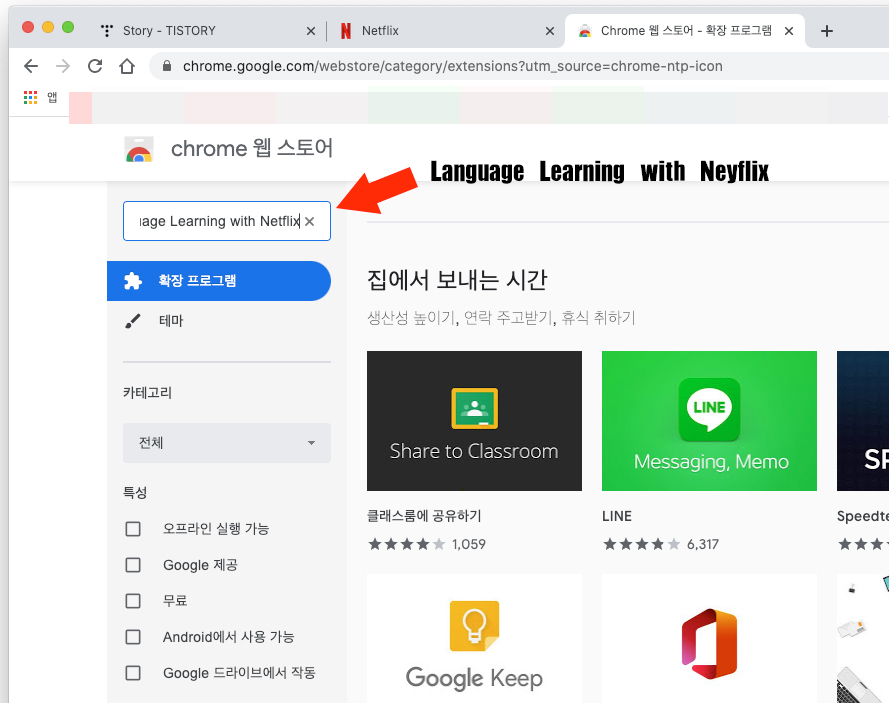The image size is (889, 703).
Task: Open the browser home page
Action: coord(127,66)
